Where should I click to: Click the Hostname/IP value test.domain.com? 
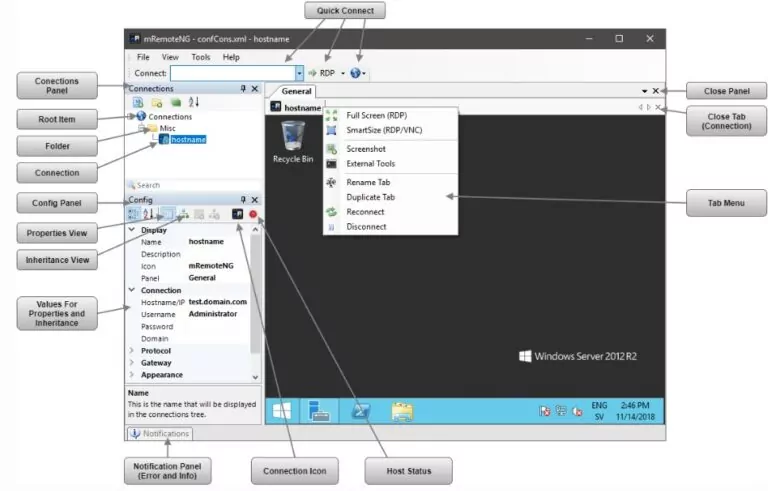click(x=217, y=302)
